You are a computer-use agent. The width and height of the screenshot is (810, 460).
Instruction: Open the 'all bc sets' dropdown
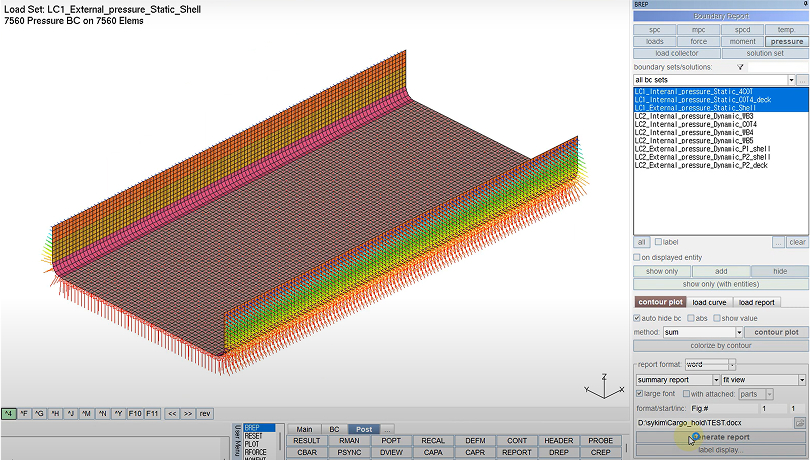[791, 79]
